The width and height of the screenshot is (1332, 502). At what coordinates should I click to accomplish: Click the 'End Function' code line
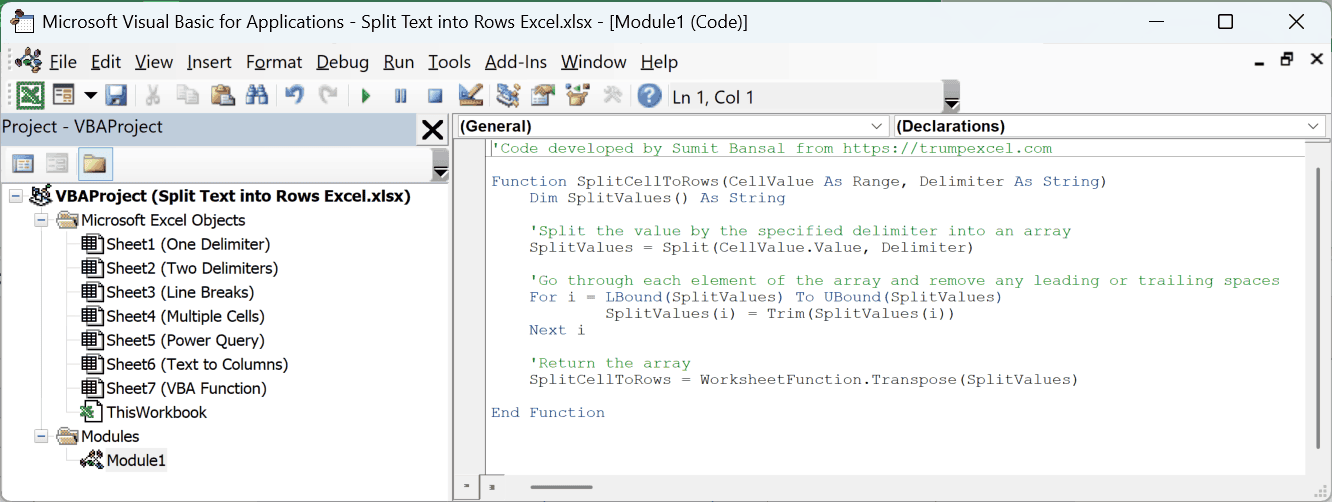pos(548,412)
